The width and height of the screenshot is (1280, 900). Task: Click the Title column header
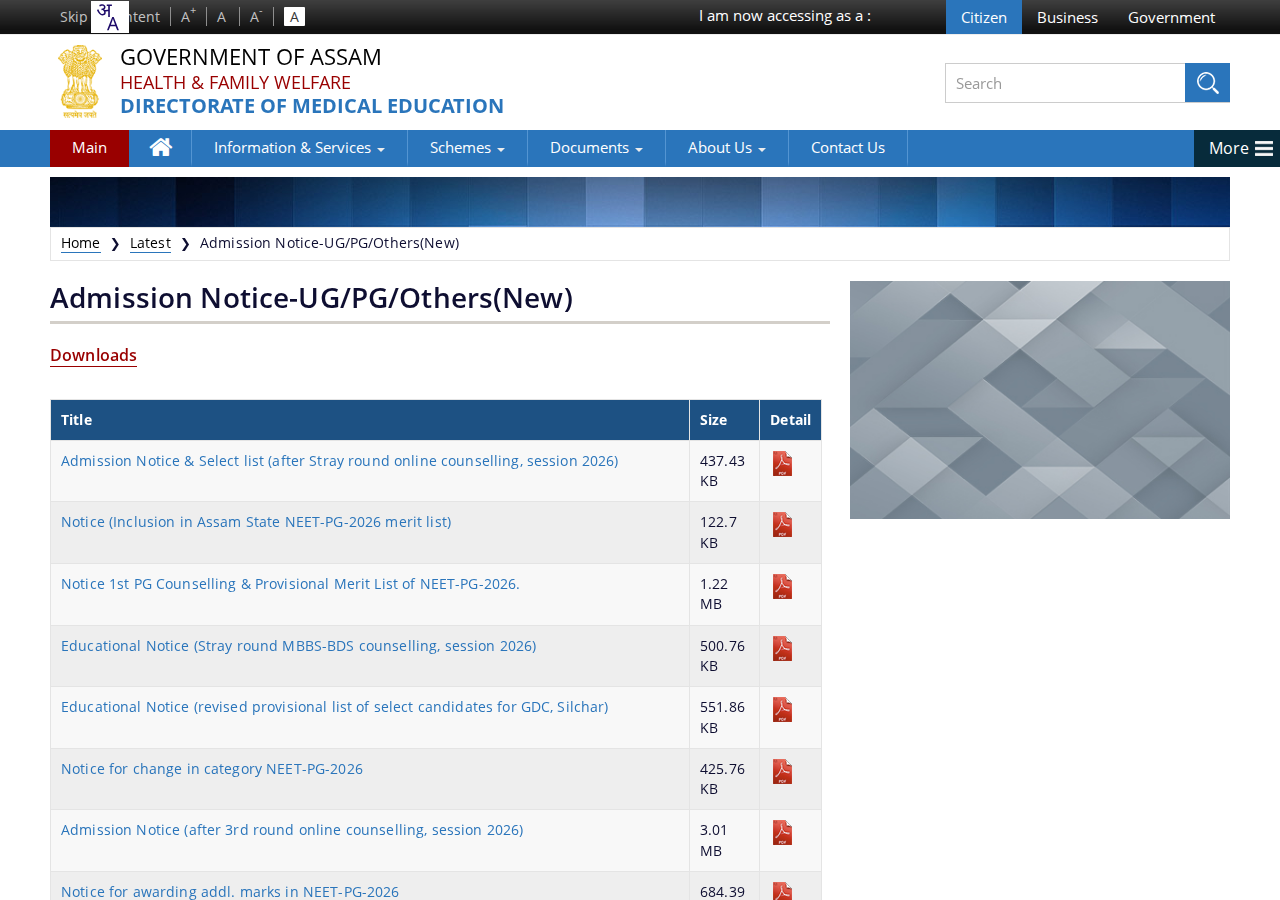[x=370, y=420]
